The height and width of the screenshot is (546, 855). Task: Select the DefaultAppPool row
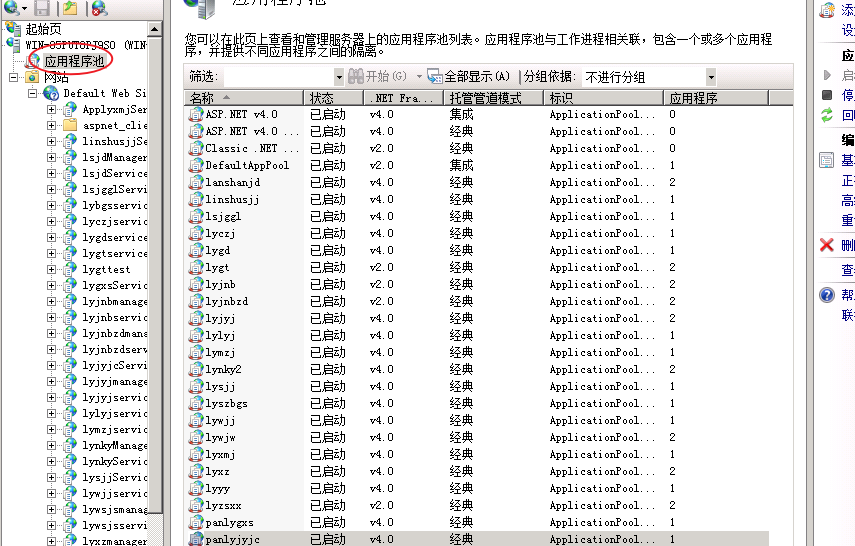477,165
